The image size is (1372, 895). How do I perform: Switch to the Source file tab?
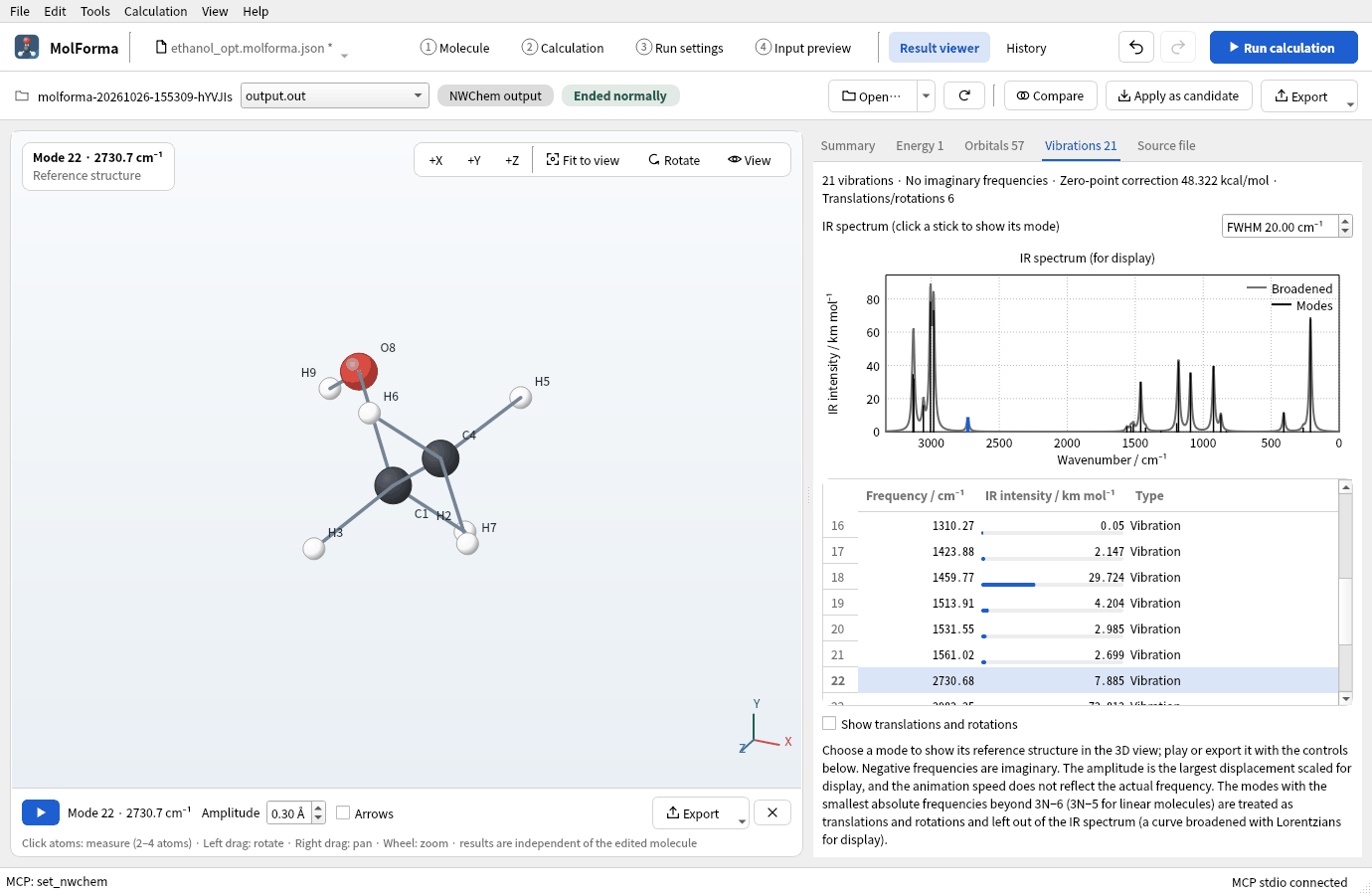tap(1166, 145)
